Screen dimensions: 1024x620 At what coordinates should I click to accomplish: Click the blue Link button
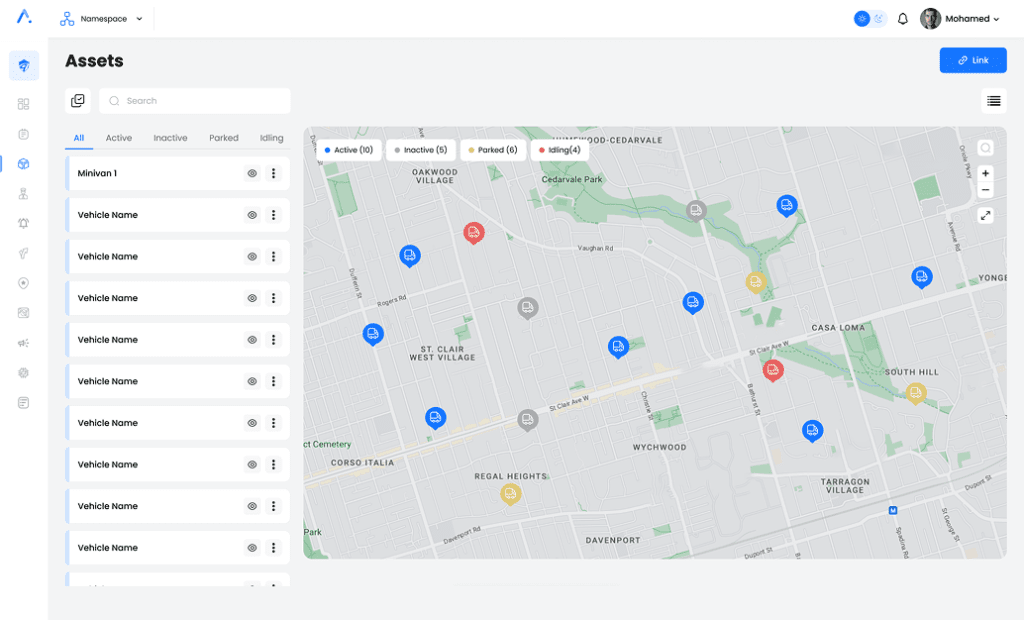point(972,60)
